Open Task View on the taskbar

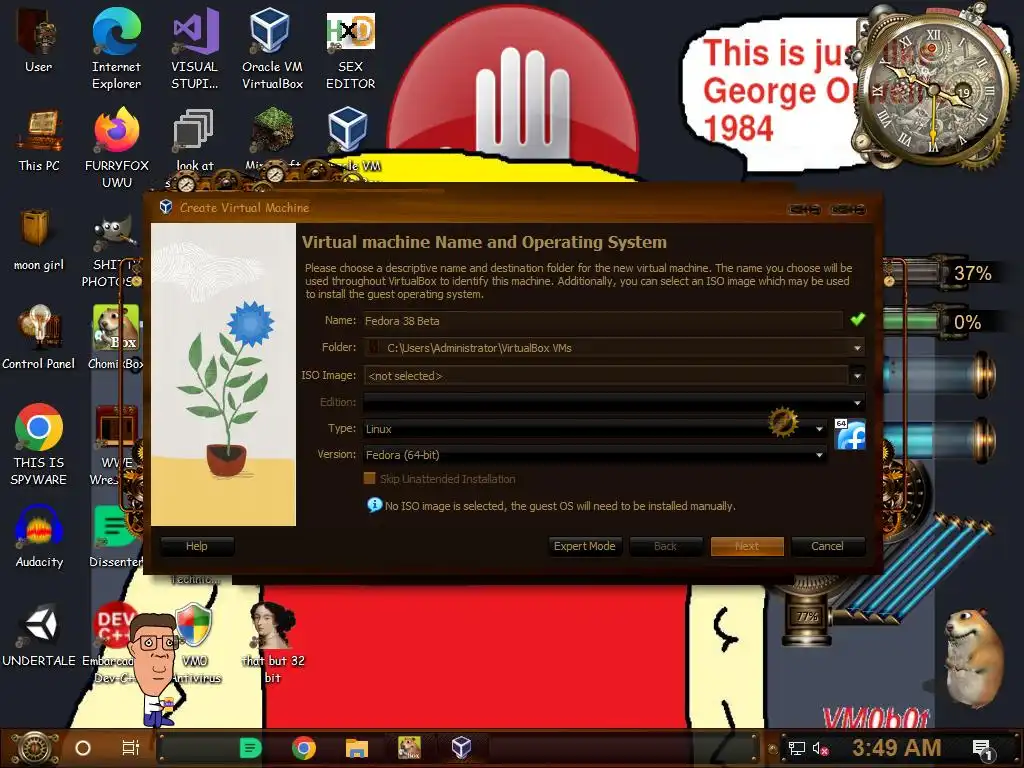(131, 748)
